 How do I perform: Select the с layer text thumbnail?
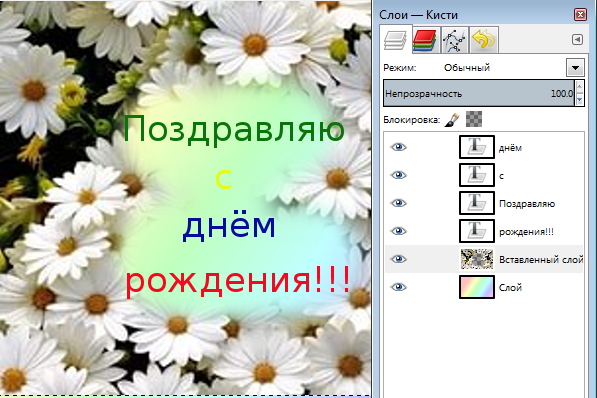tap(477, 175)
